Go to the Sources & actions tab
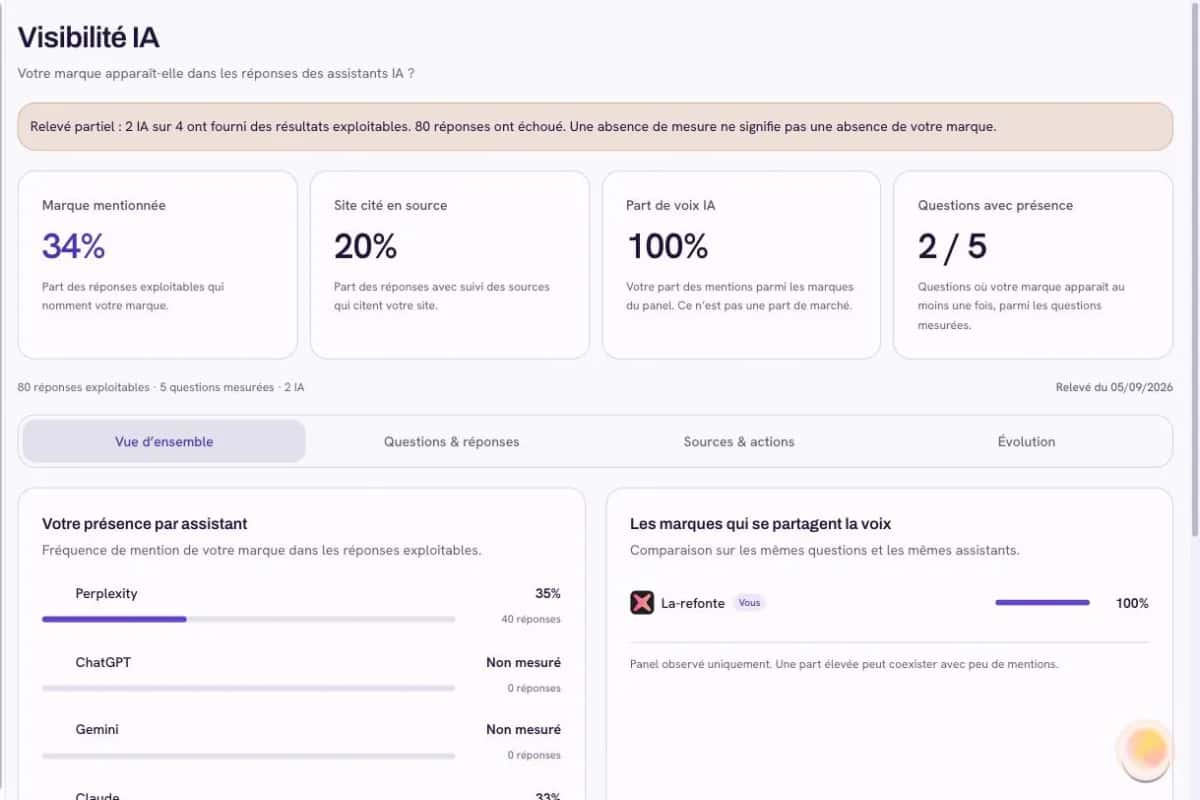Image resolution: width=1200 pixels, height=800 pixels. pos(739,441)
